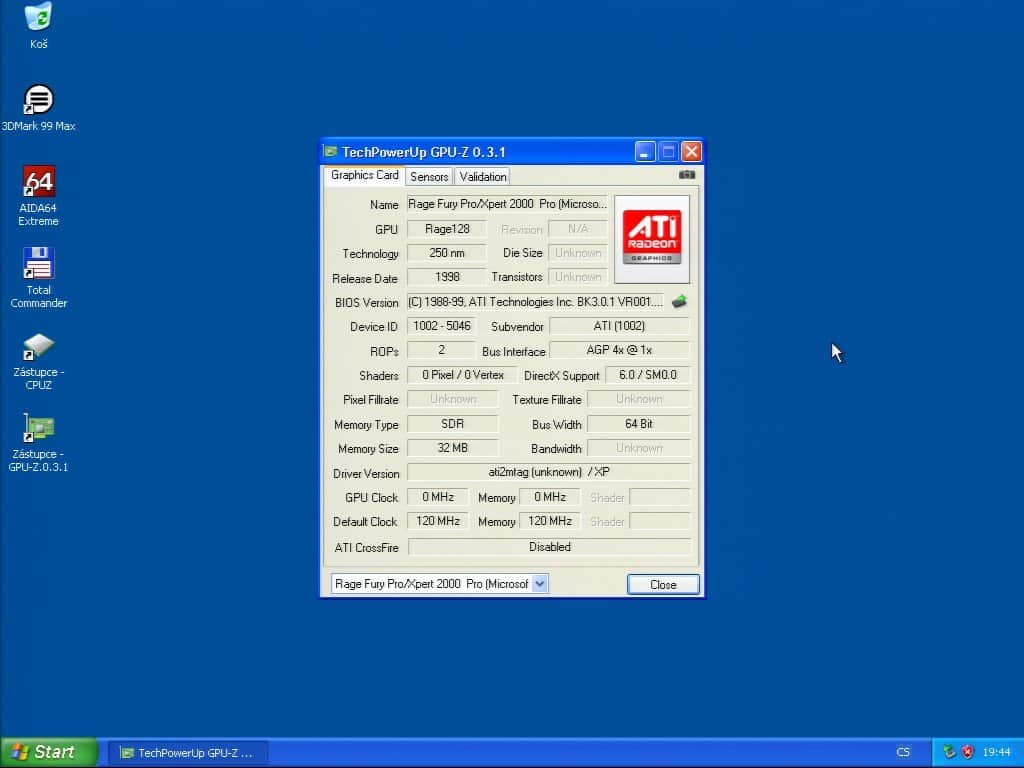
Task: Click the Name field showing Rage Fury Pro
Action: 507,204
